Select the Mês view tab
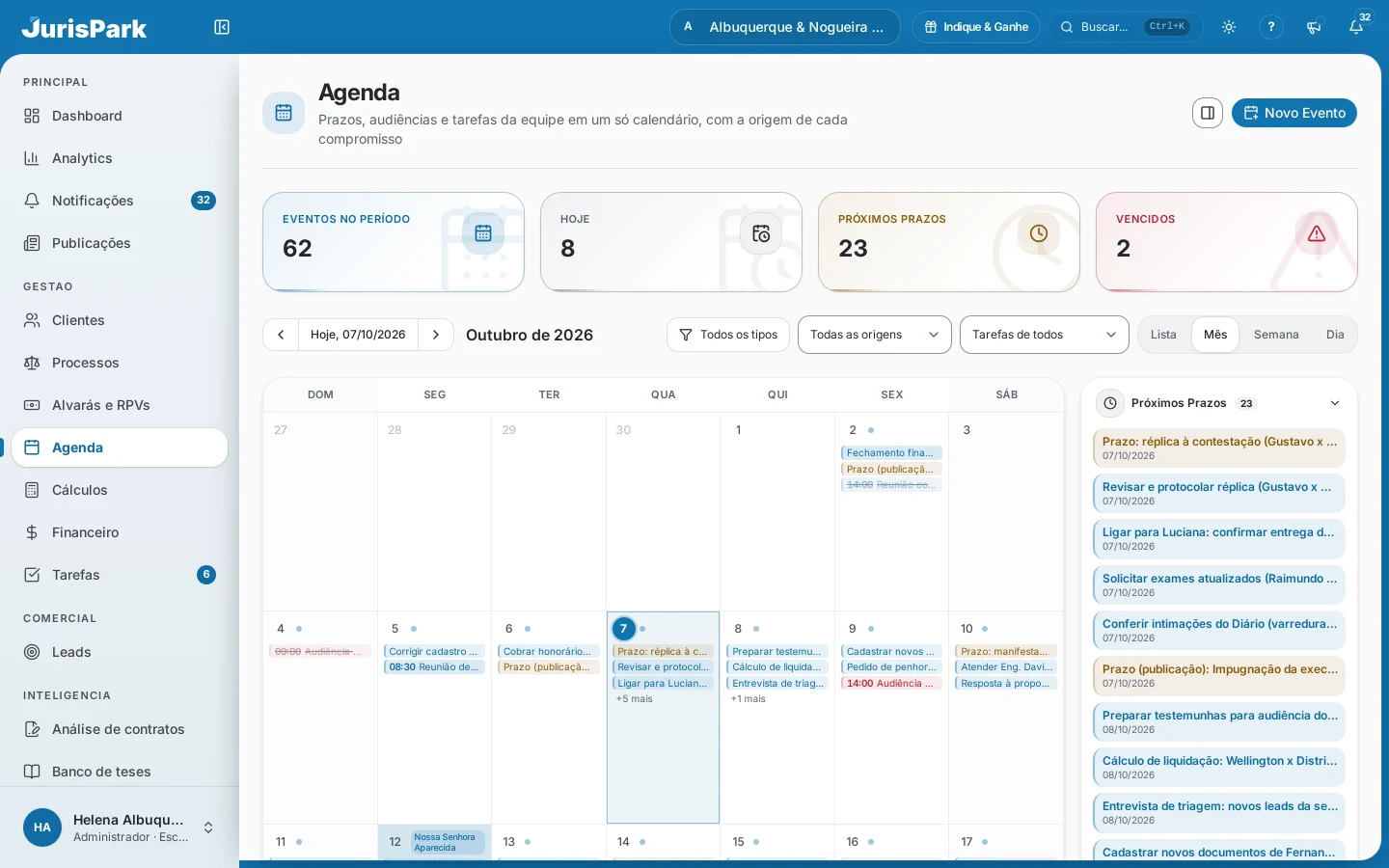The image size is (1389, 868). point(1215,335)
